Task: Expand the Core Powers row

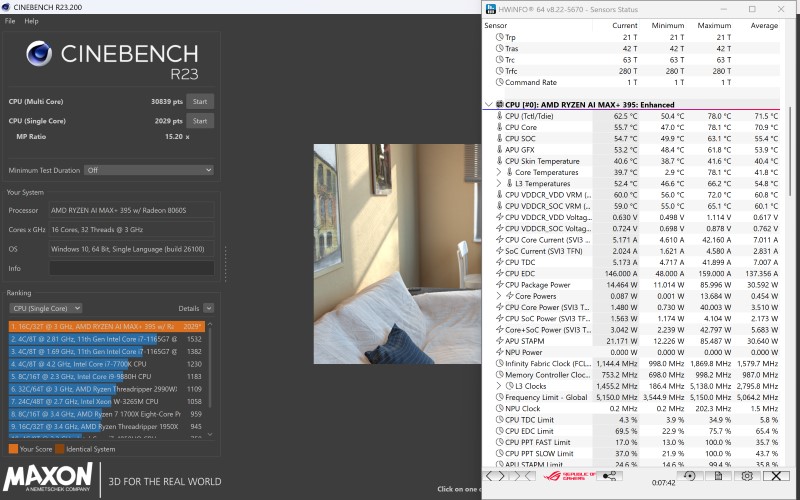Action: tap(499, 296)
